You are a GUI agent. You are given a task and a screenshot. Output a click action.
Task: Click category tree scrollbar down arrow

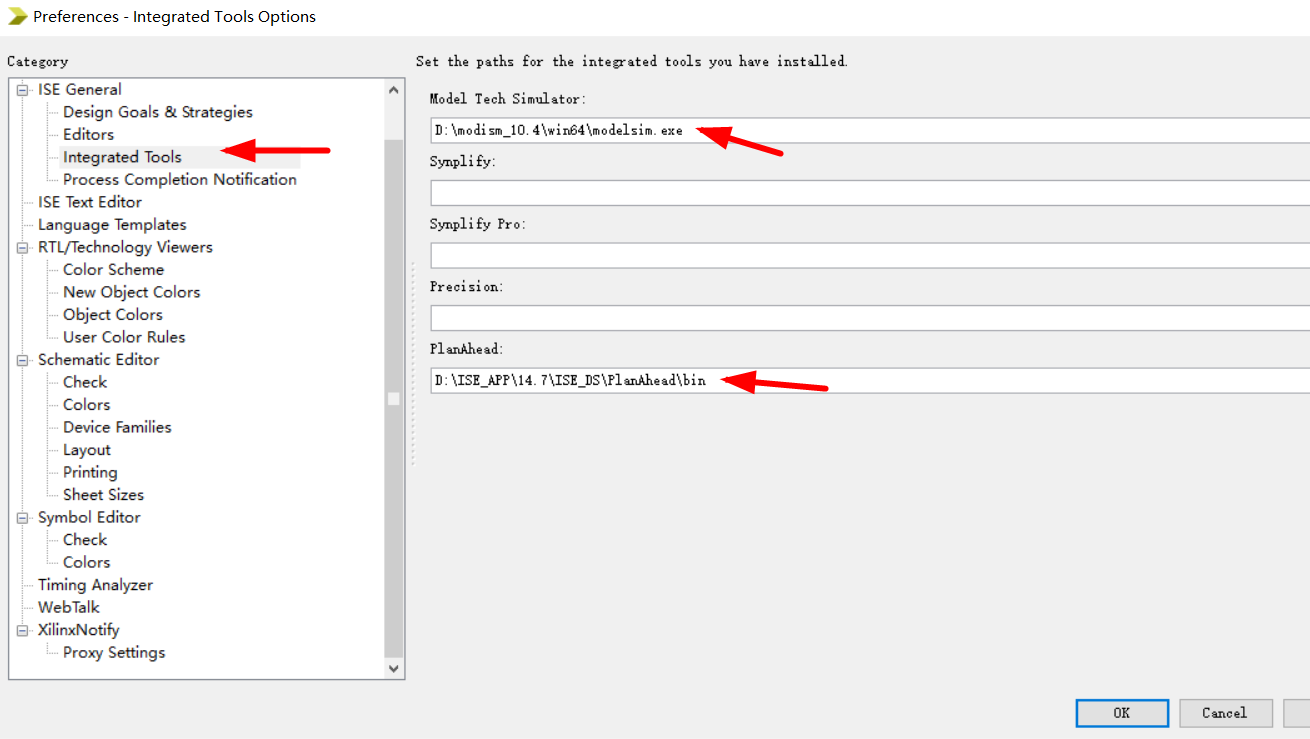tap(394, 668)
